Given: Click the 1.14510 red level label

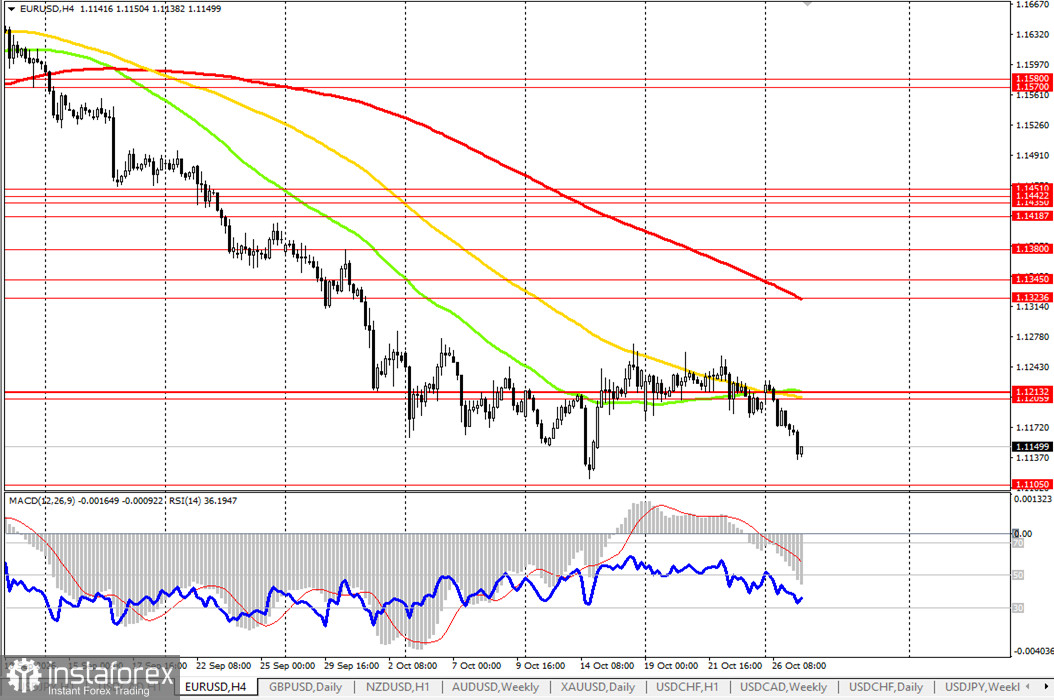Looking at the screenshot, I should point(1032,188).
